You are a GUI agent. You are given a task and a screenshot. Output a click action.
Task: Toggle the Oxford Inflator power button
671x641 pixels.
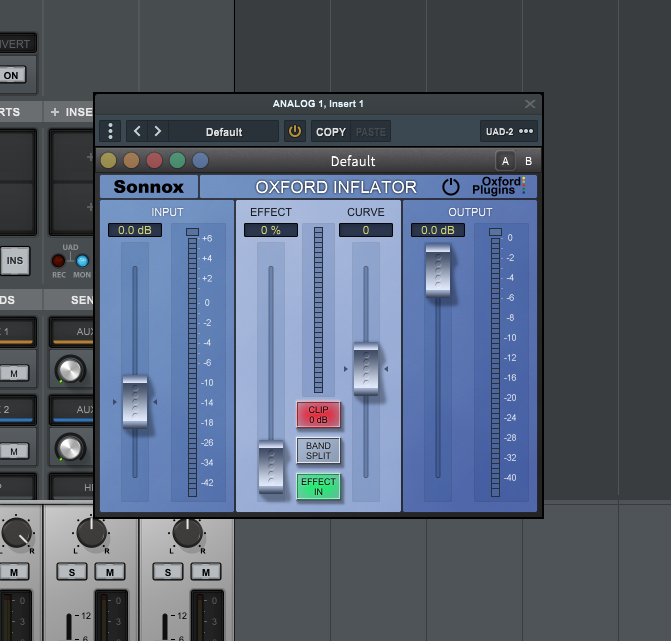(451, 187)
